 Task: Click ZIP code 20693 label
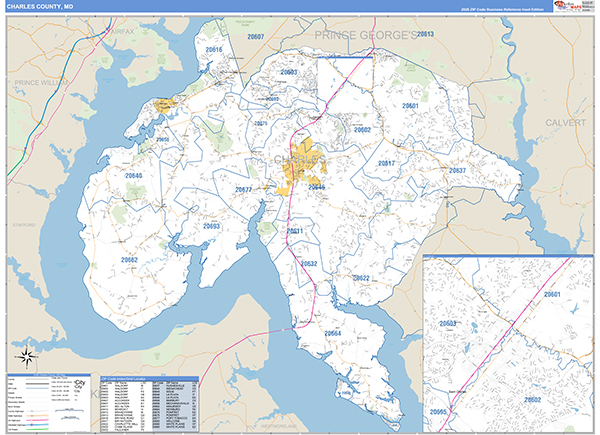click(x=212, y=226)
